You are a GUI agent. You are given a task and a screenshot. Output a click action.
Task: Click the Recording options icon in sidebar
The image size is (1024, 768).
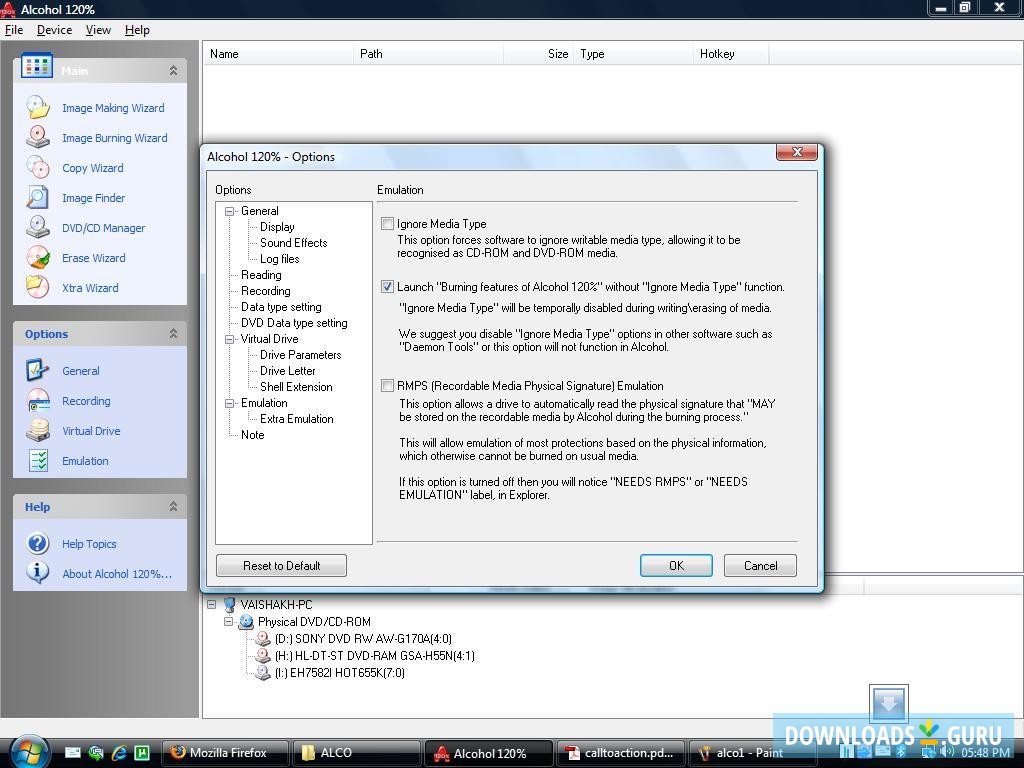38,400
